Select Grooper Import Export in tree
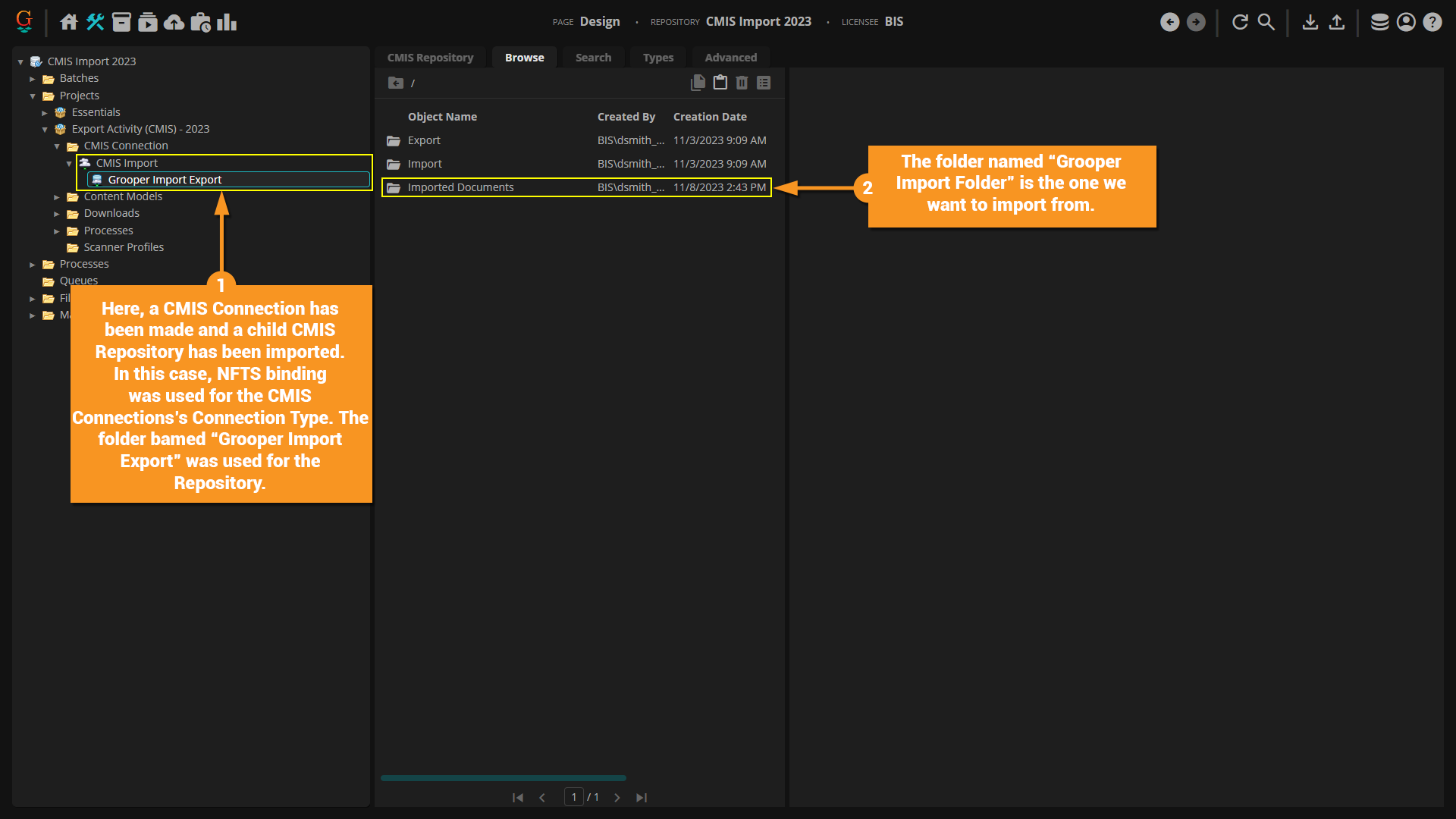 click(165, 180)
